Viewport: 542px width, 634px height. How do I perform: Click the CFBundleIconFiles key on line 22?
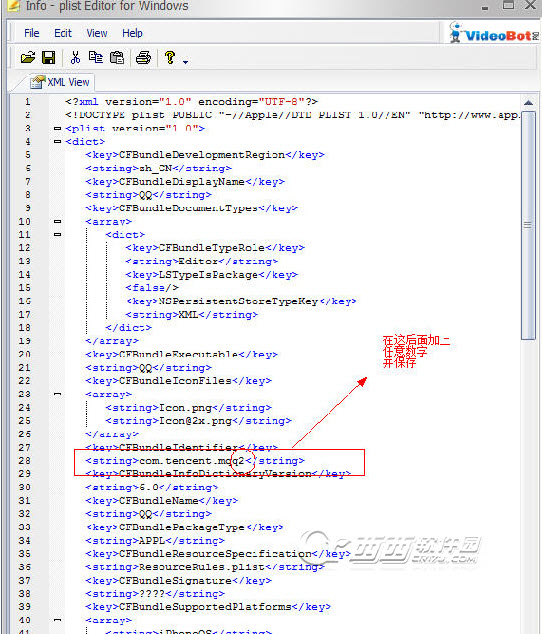point(178,381)
